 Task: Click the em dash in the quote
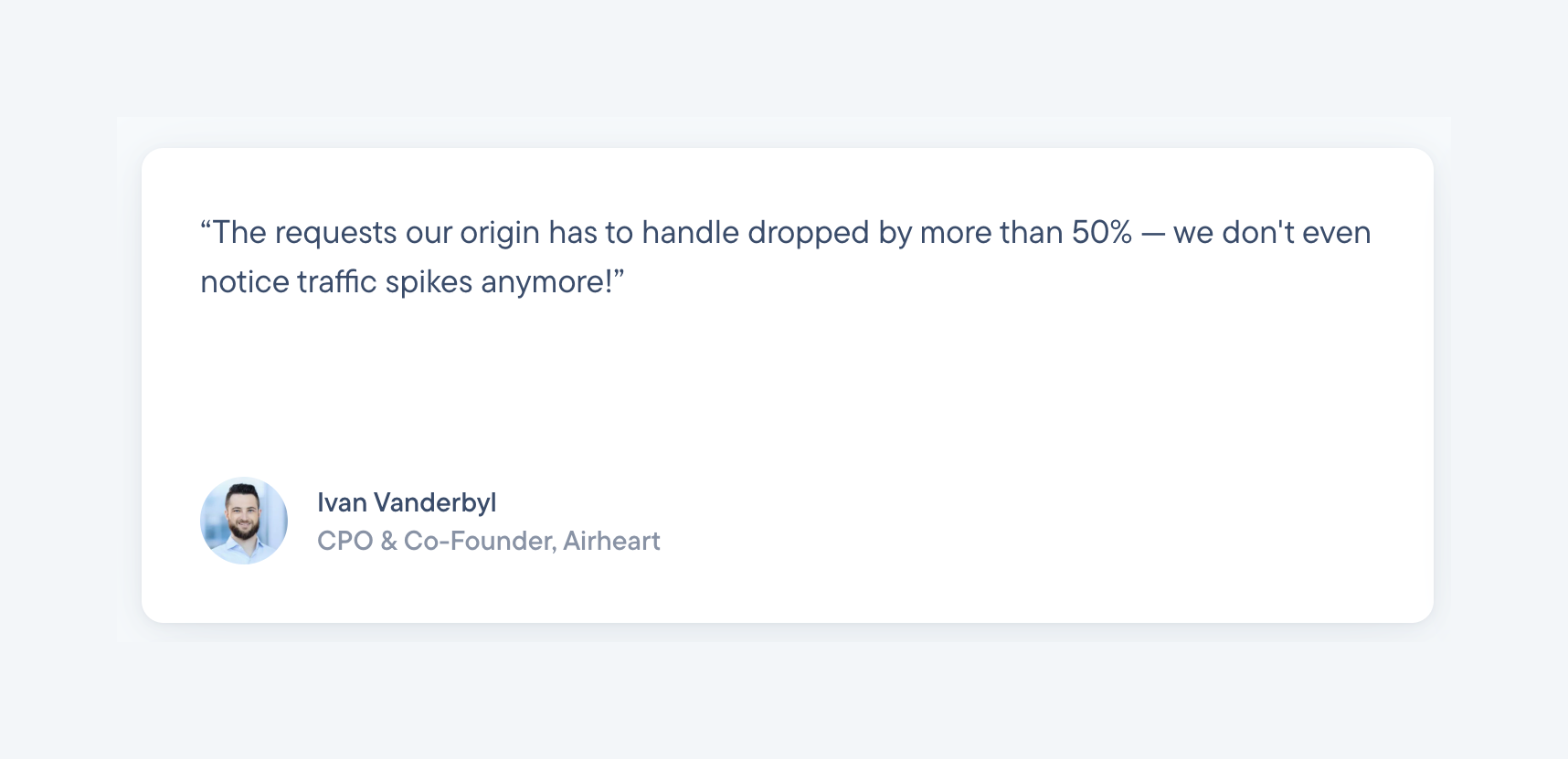tap(1153, 234)
